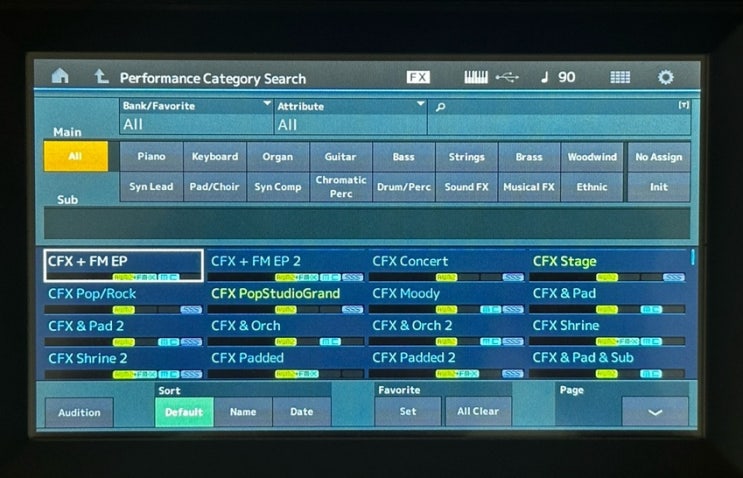
Task: Tap the filter icon in search box
Action: point(683,105)
